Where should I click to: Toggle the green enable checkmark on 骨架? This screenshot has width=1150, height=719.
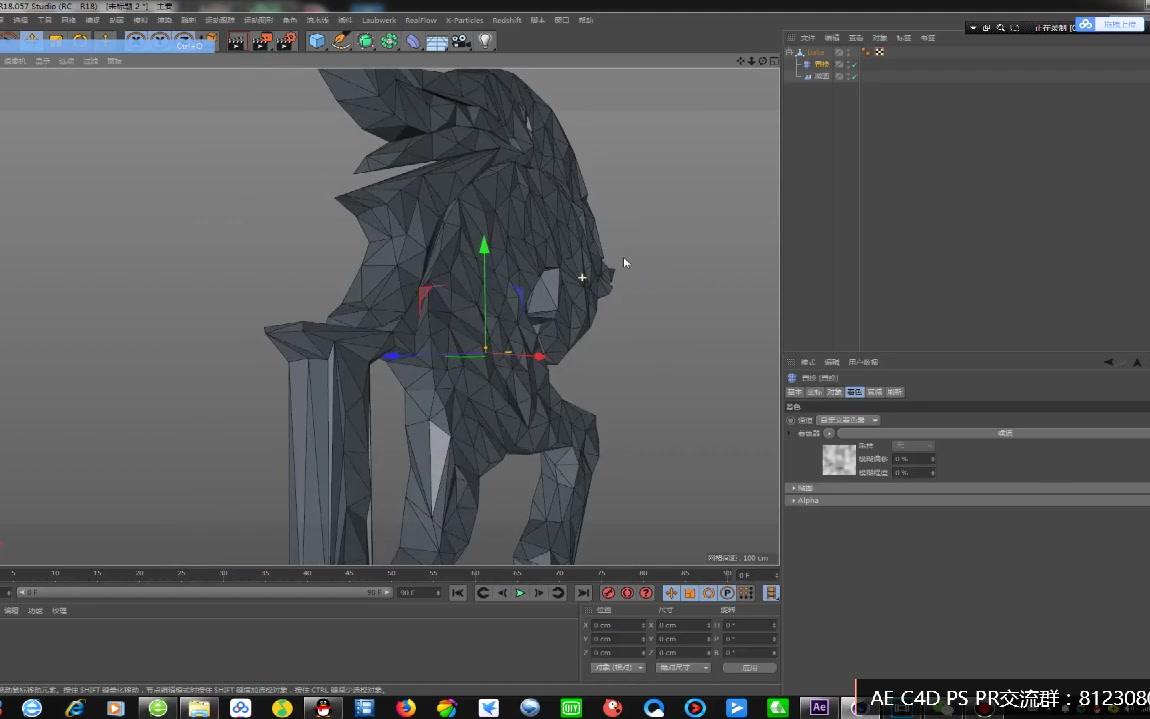853,64
